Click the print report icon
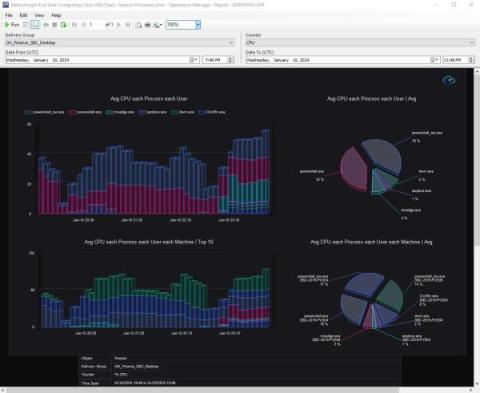 (147, 25)
